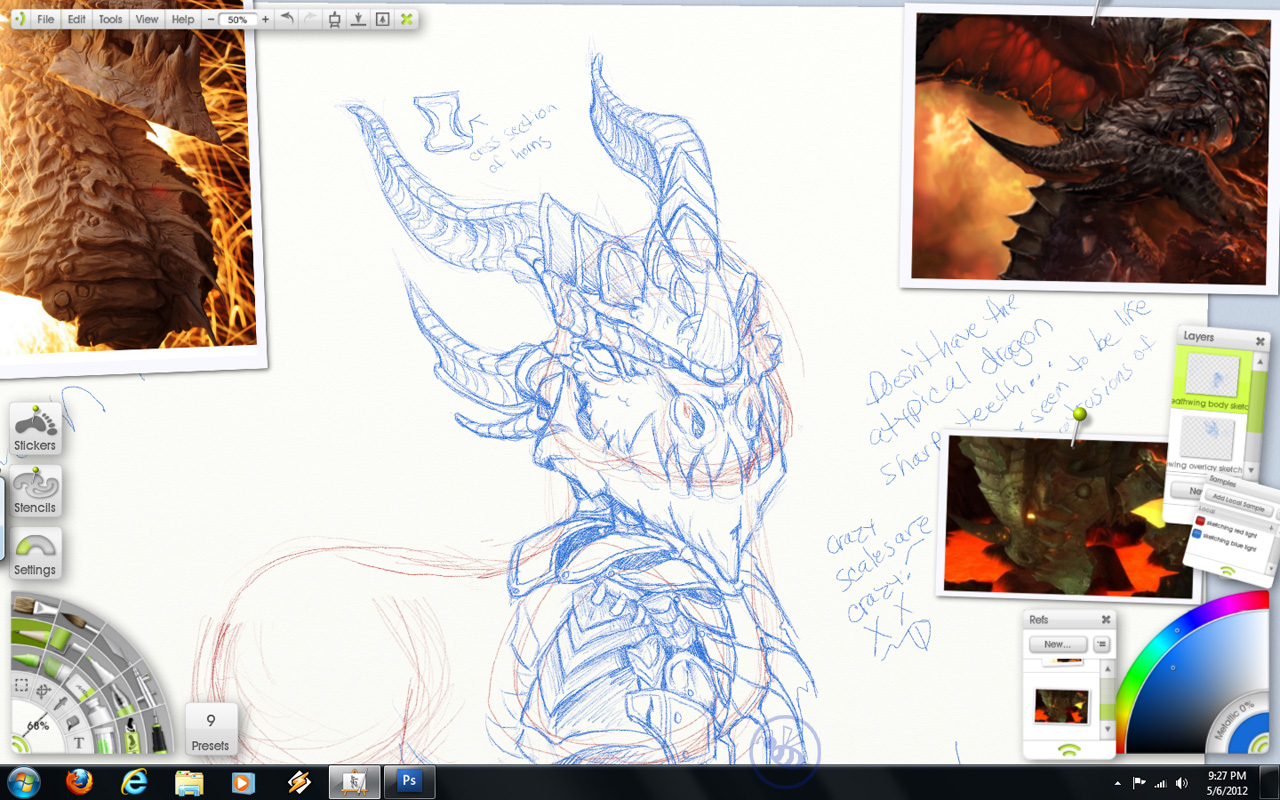1280x800 pixels.
Task: Open the Stencils panel
Action: [35, 492]
